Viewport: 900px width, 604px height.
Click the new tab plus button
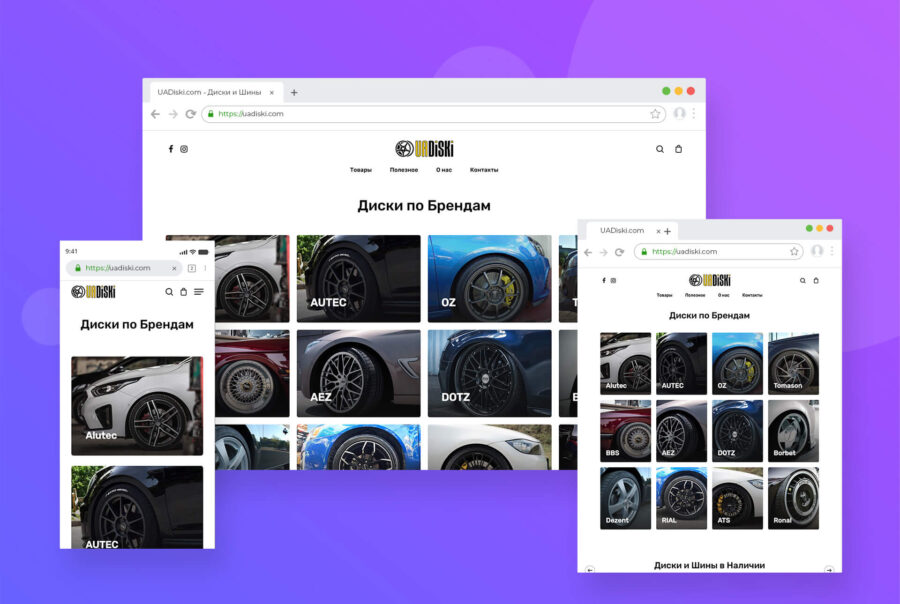coord(294,91)
